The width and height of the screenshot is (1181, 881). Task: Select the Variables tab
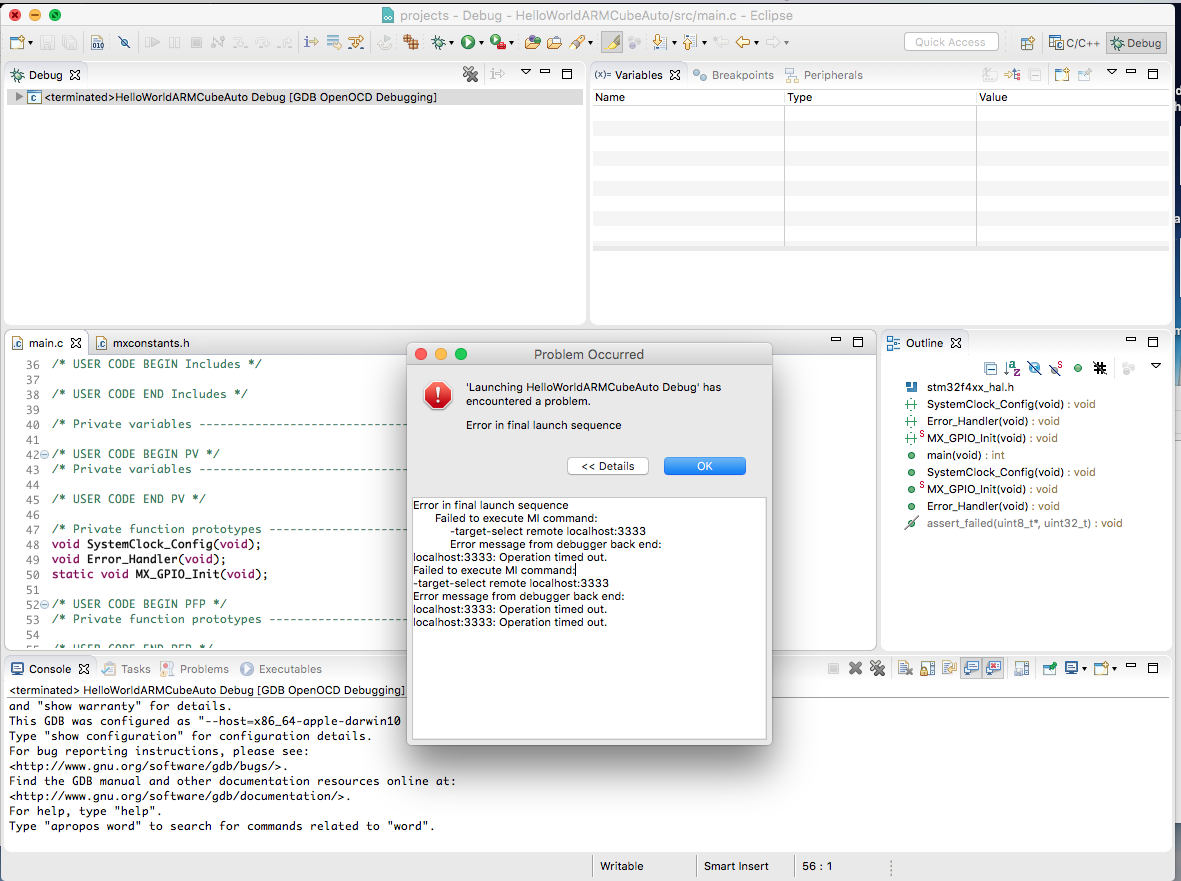click(637, 75)
